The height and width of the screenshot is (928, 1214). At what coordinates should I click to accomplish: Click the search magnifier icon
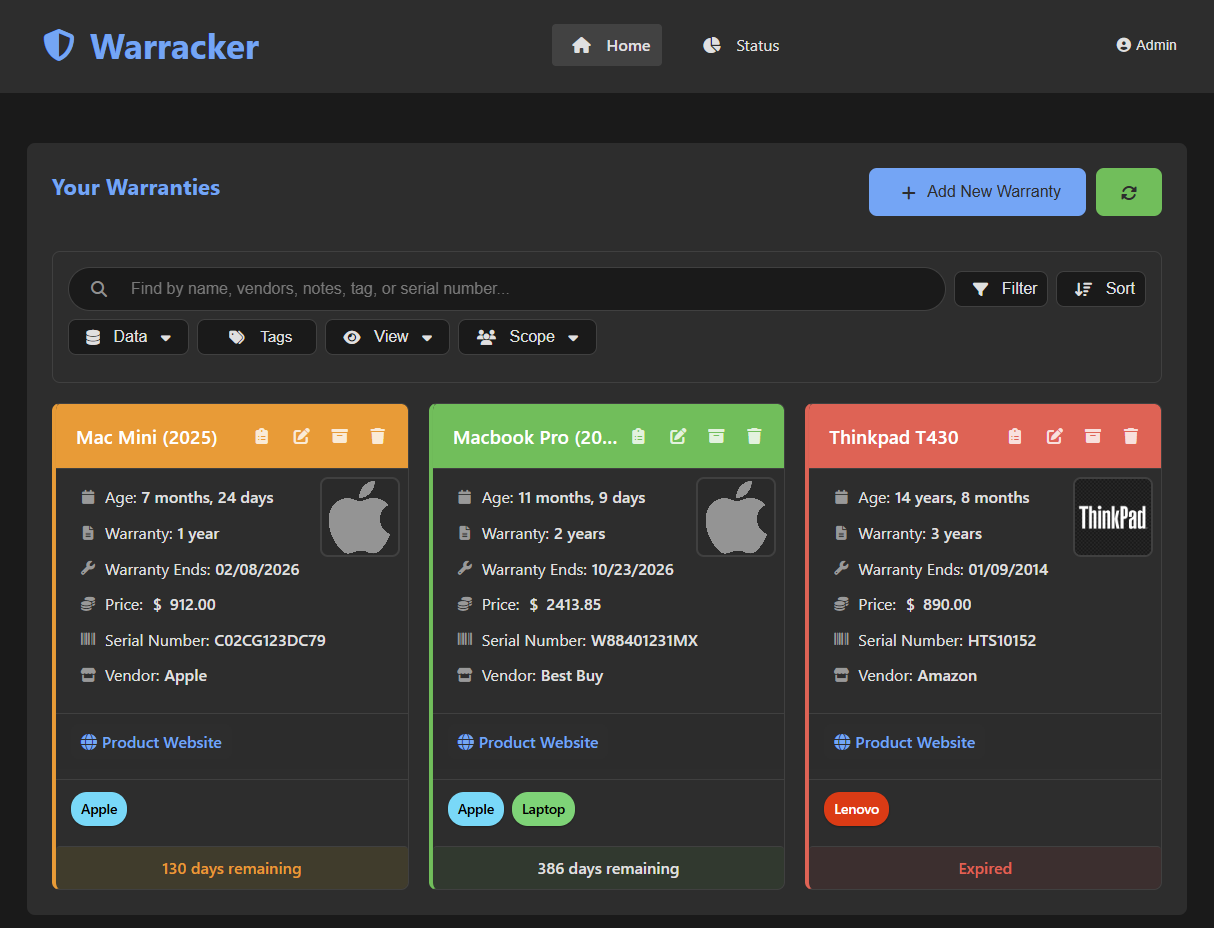tap(99, 289)
